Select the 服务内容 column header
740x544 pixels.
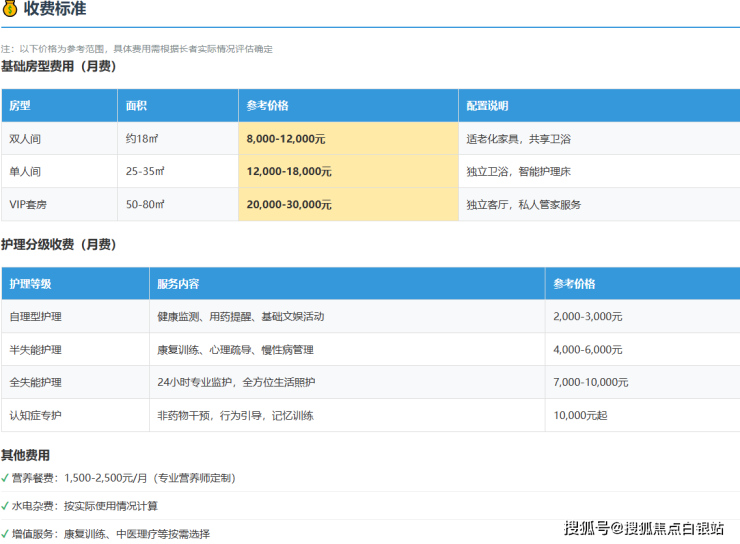click(178, 284)
